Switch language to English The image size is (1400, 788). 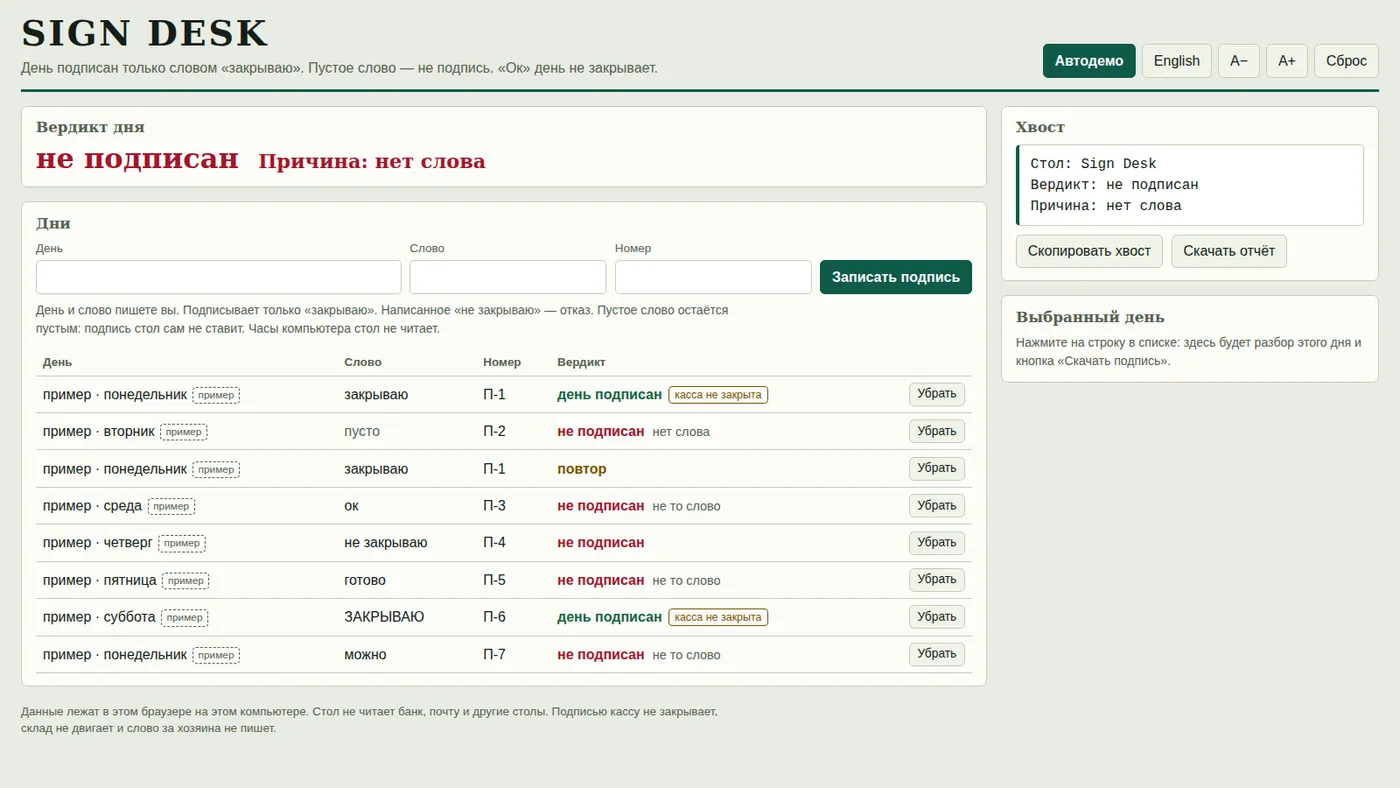point(1177,61)
